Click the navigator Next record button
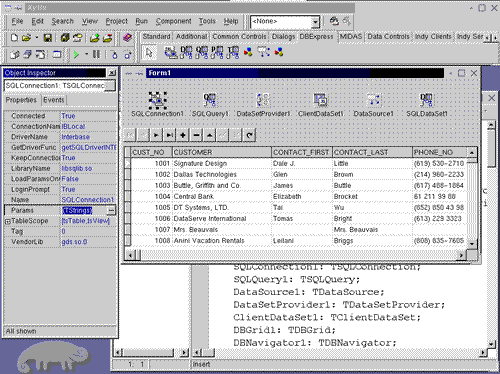500x374 pixels. coord(156,135)
